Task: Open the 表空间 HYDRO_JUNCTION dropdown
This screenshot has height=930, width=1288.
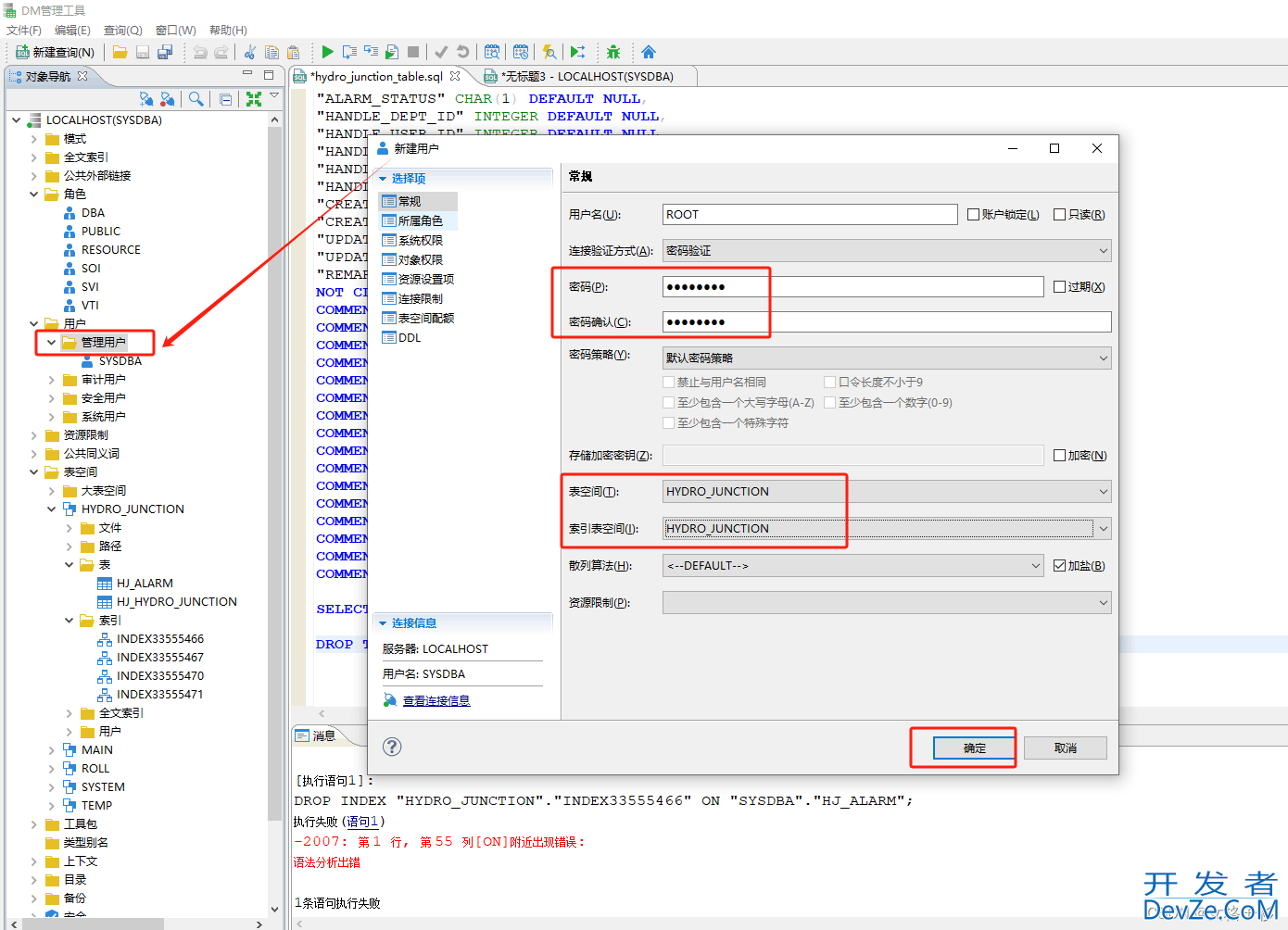Action: click(x=887, y=491)
